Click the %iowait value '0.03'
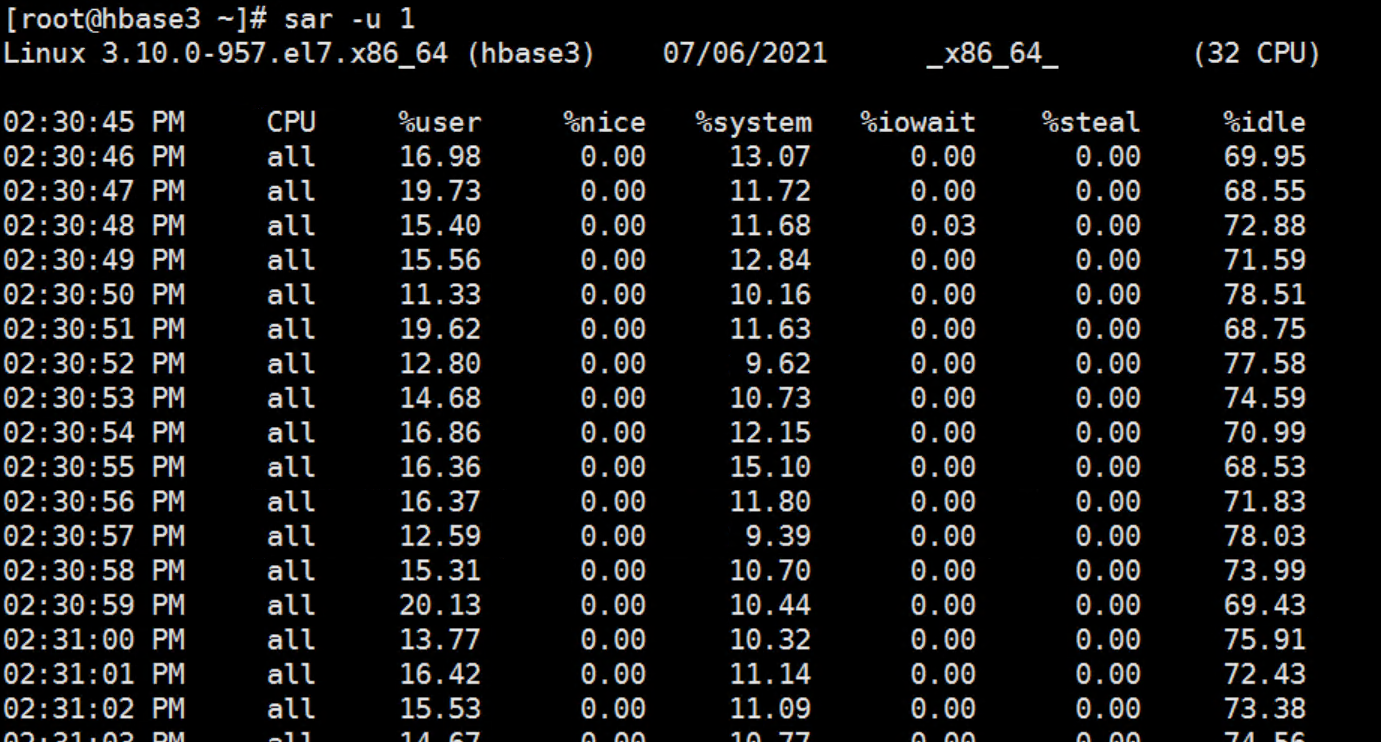1381x742 pixels. (943, 226)
